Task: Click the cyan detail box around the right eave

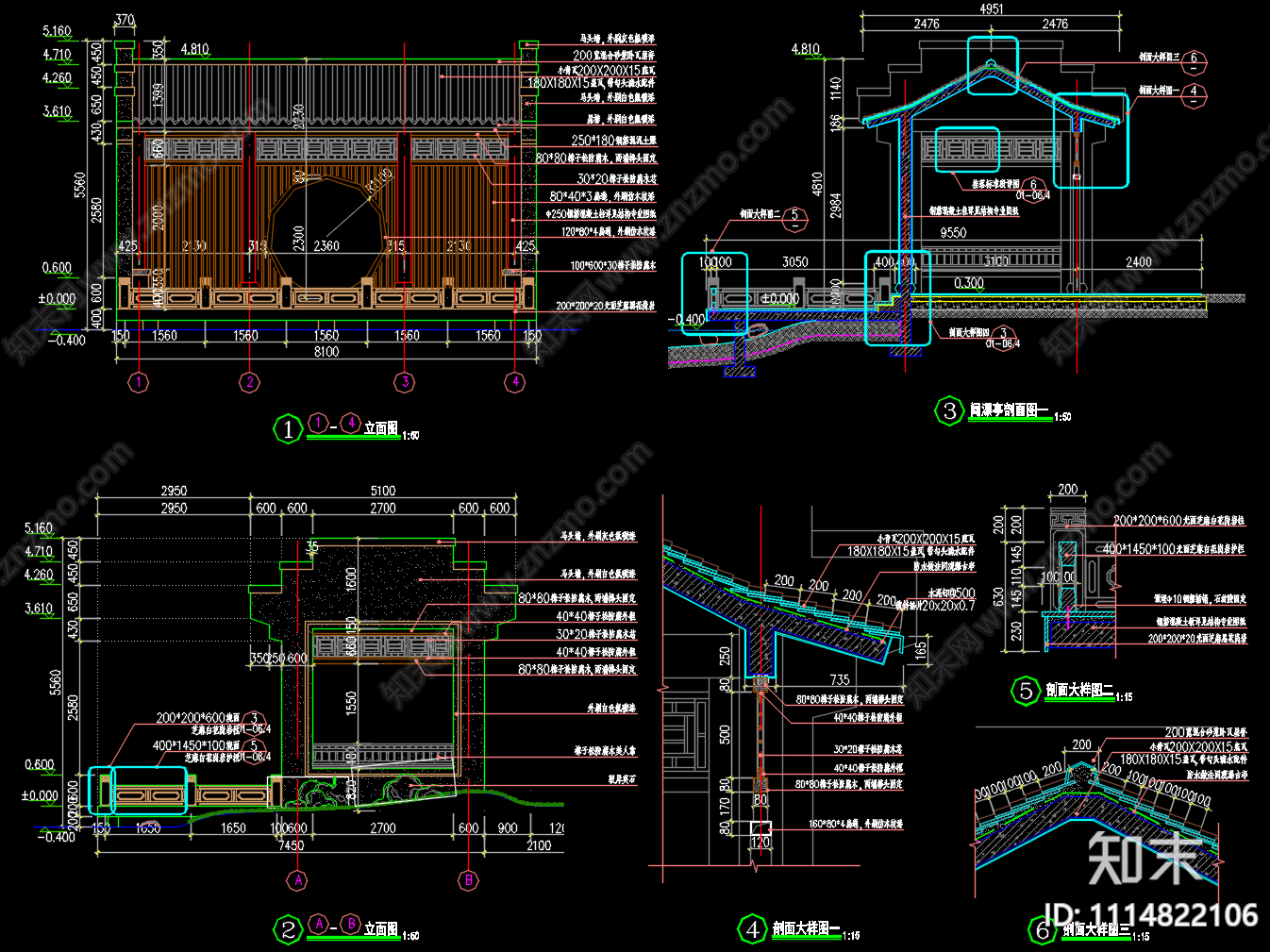Action: click(x=1091, y=141)
